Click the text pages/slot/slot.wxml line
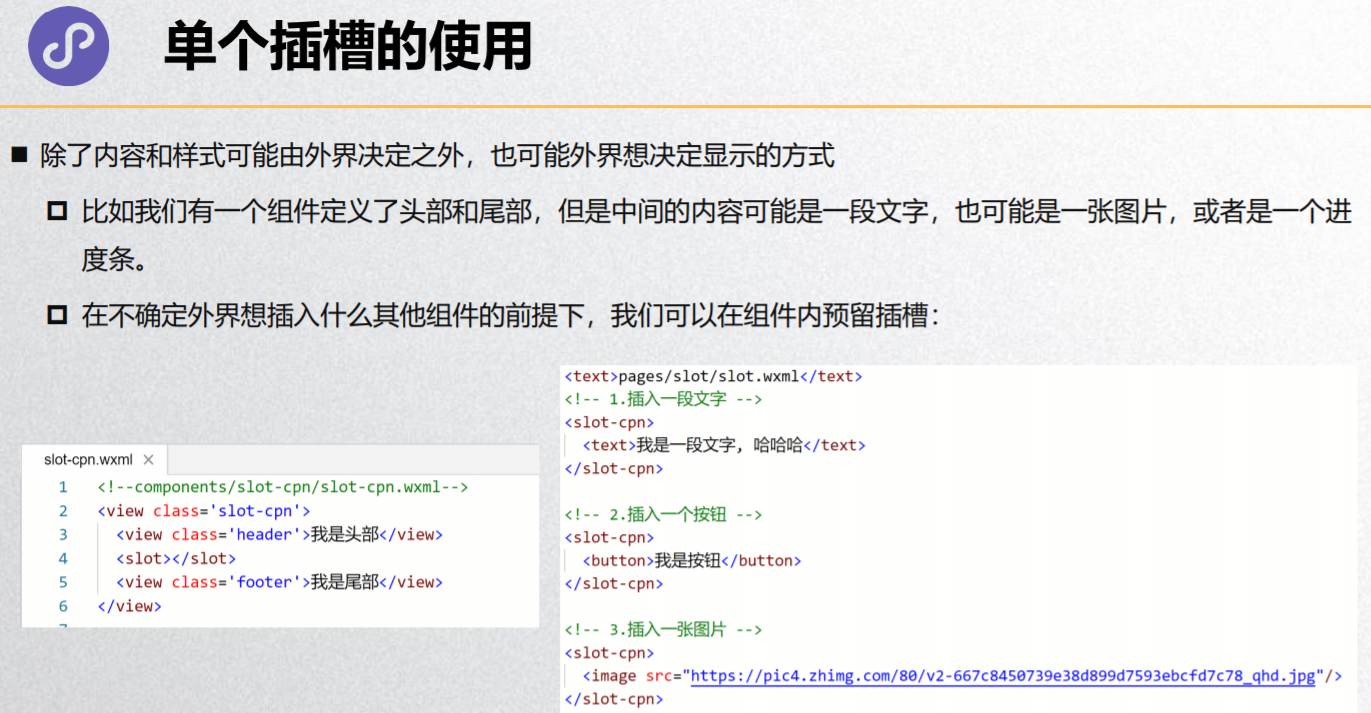 tap(713, 377)
